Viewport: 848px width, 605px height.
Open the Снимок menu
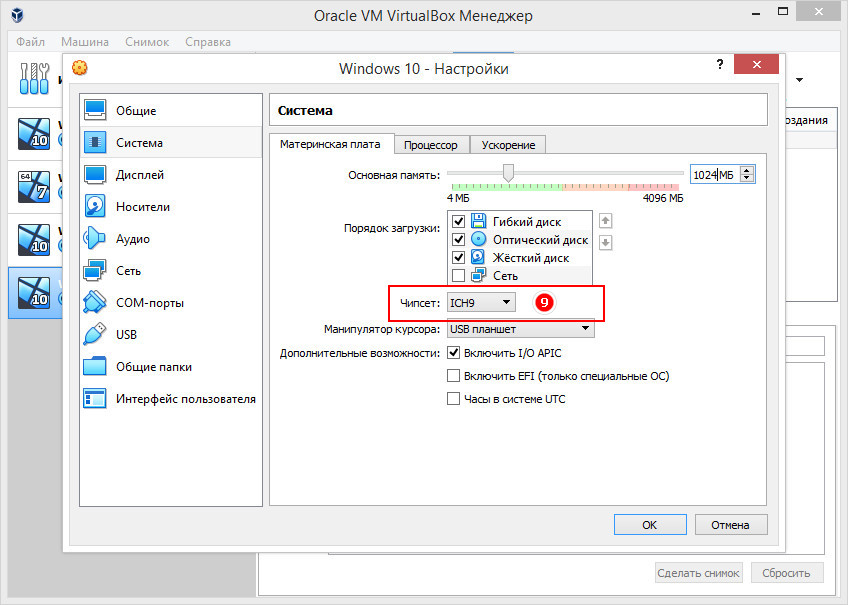point(147,42)
